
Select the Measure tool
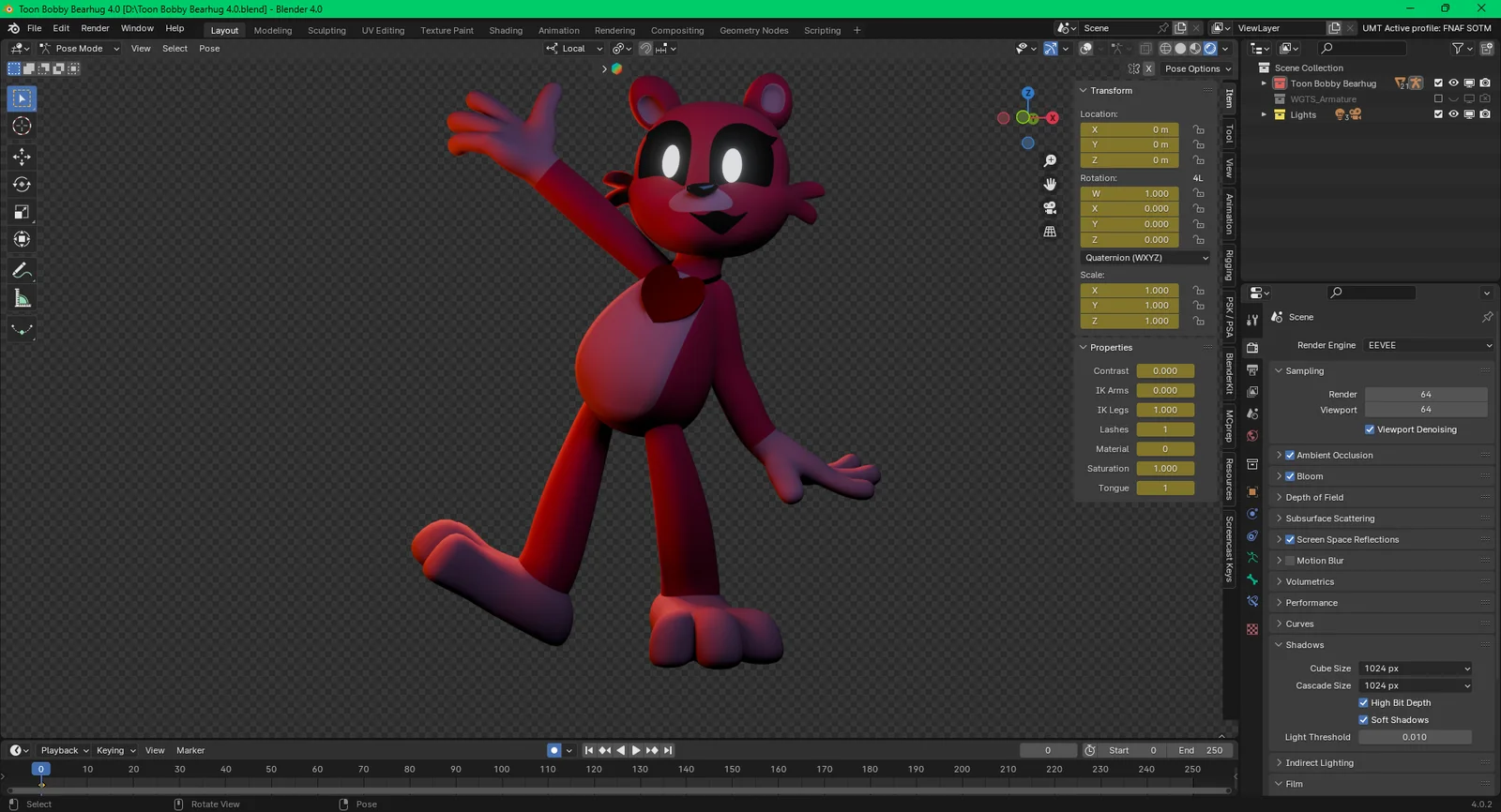tap(22, 299)
